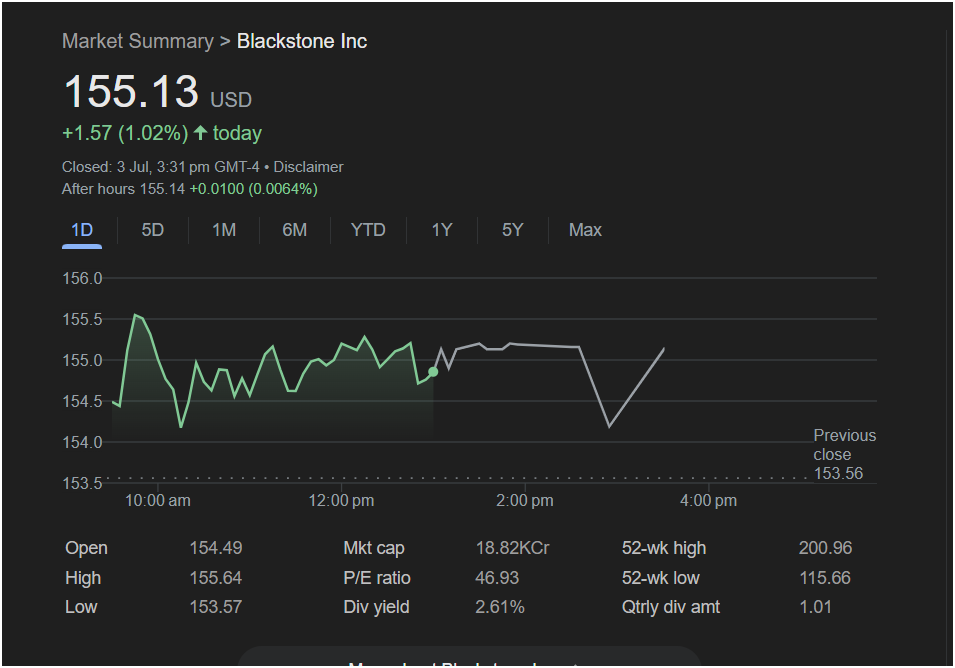Click the Div yield value 2.61%
The image size is (955, 668).
click(x=500, y=607)
